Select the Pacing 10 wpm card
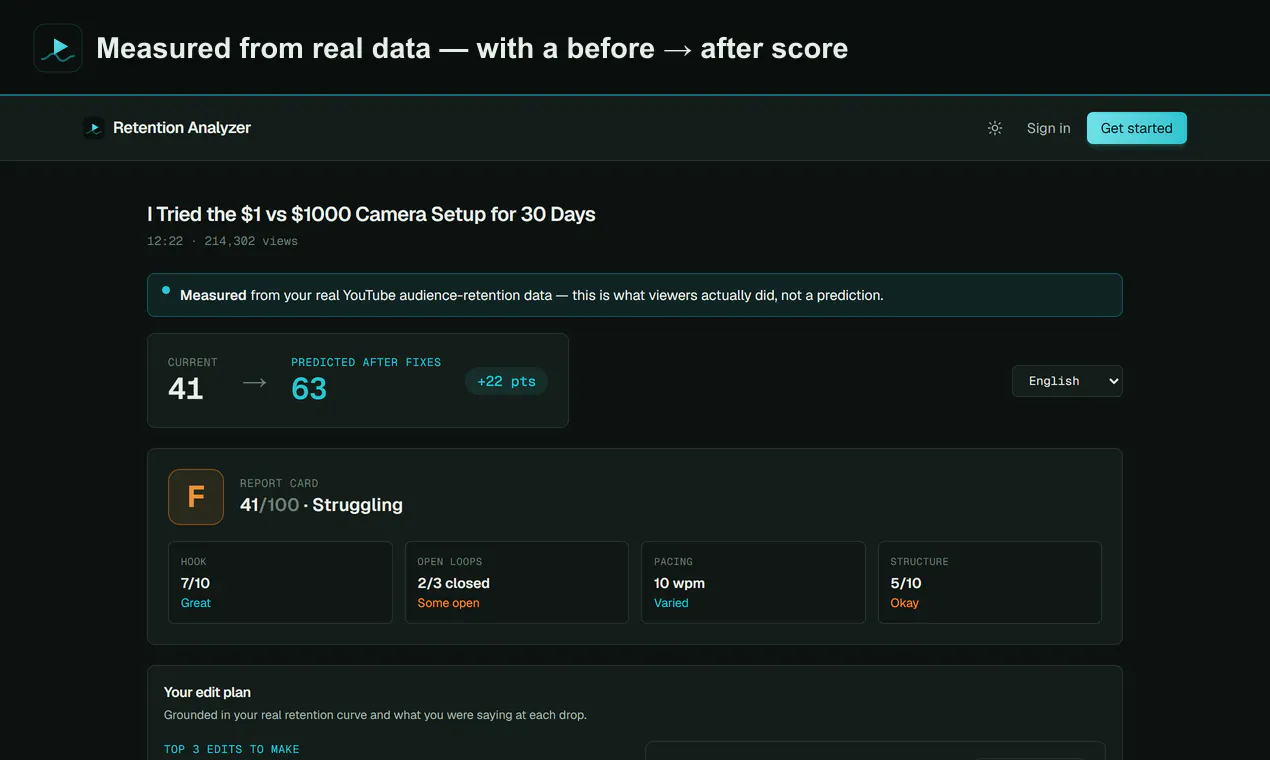Screen dimensions: 1270x760 (753, 583)
